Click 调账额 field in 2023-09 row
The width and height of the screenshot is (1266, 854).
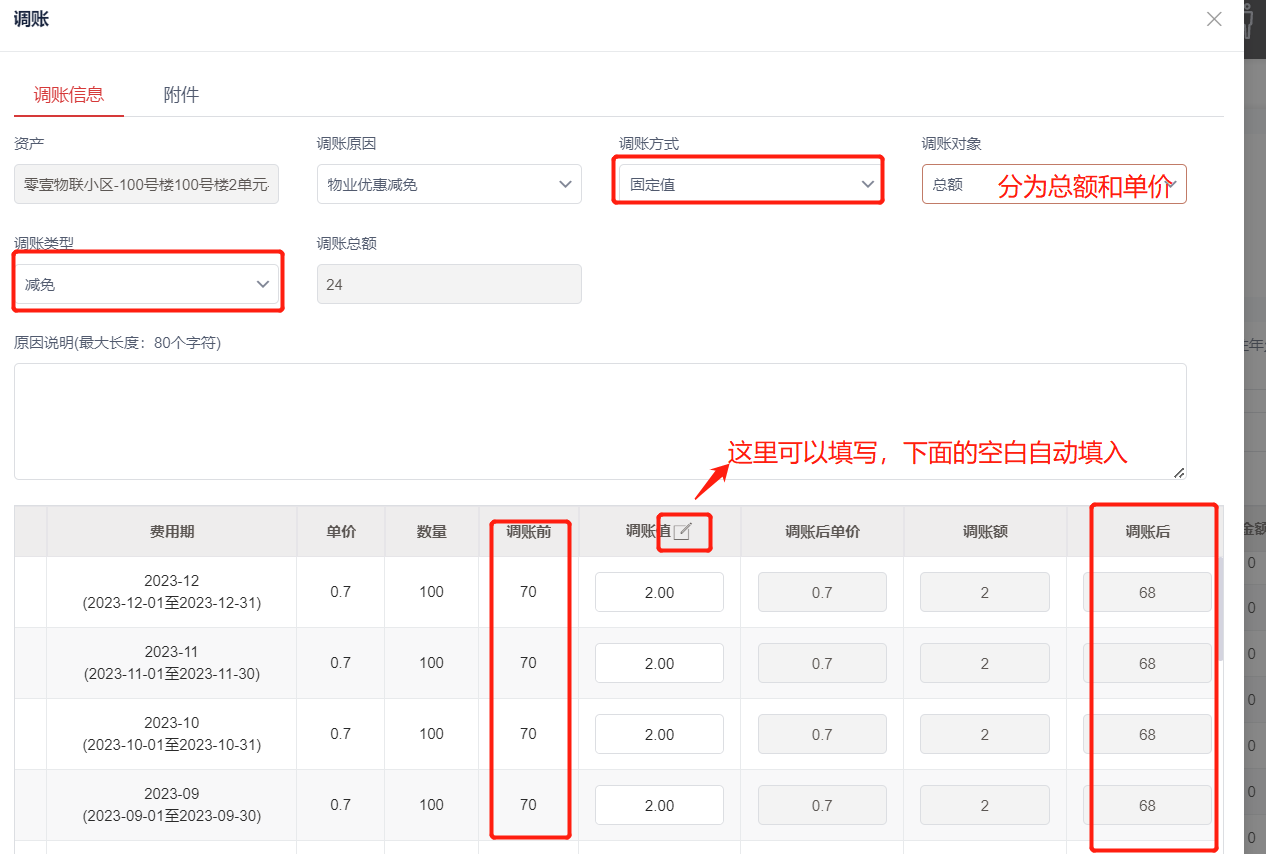point(985,805)
